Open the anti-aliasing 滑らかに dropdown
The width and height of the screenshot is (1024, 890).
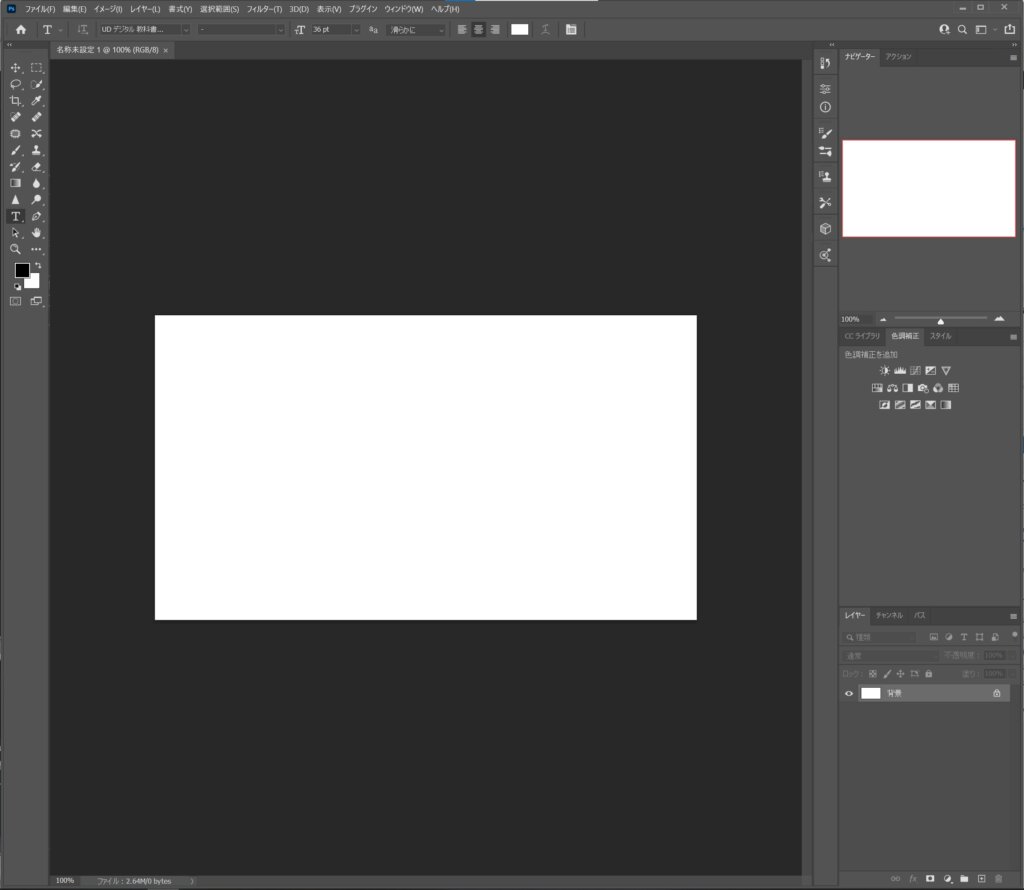click(x=416, y=29)
